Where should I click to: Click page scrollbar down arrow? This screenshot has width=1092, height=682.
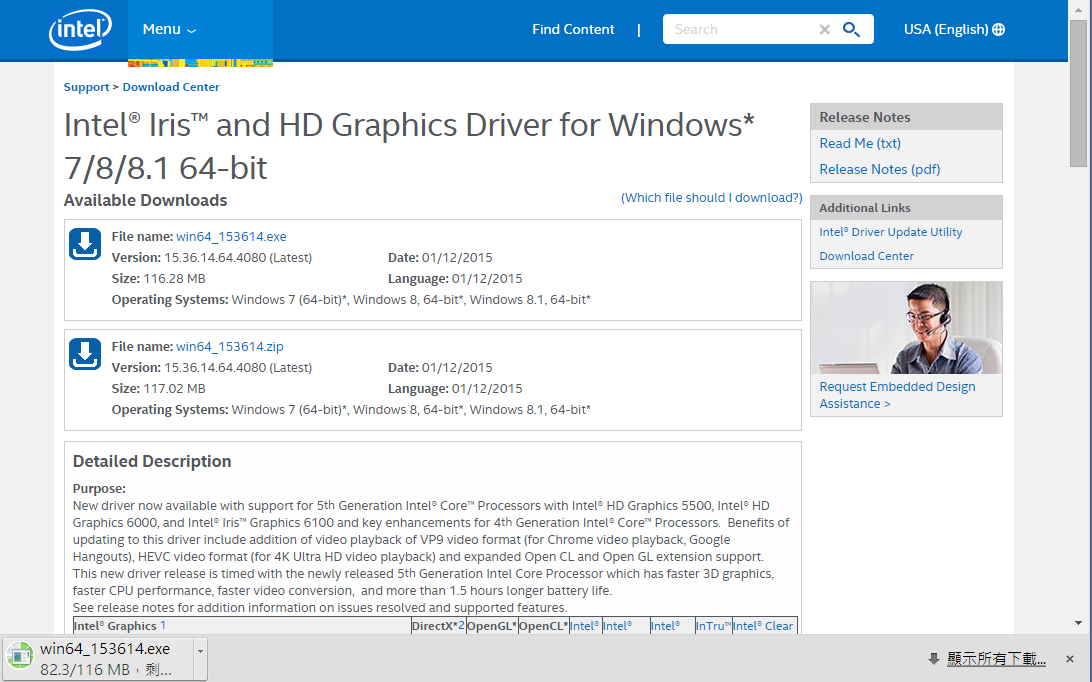click(x=1078, y=623)
